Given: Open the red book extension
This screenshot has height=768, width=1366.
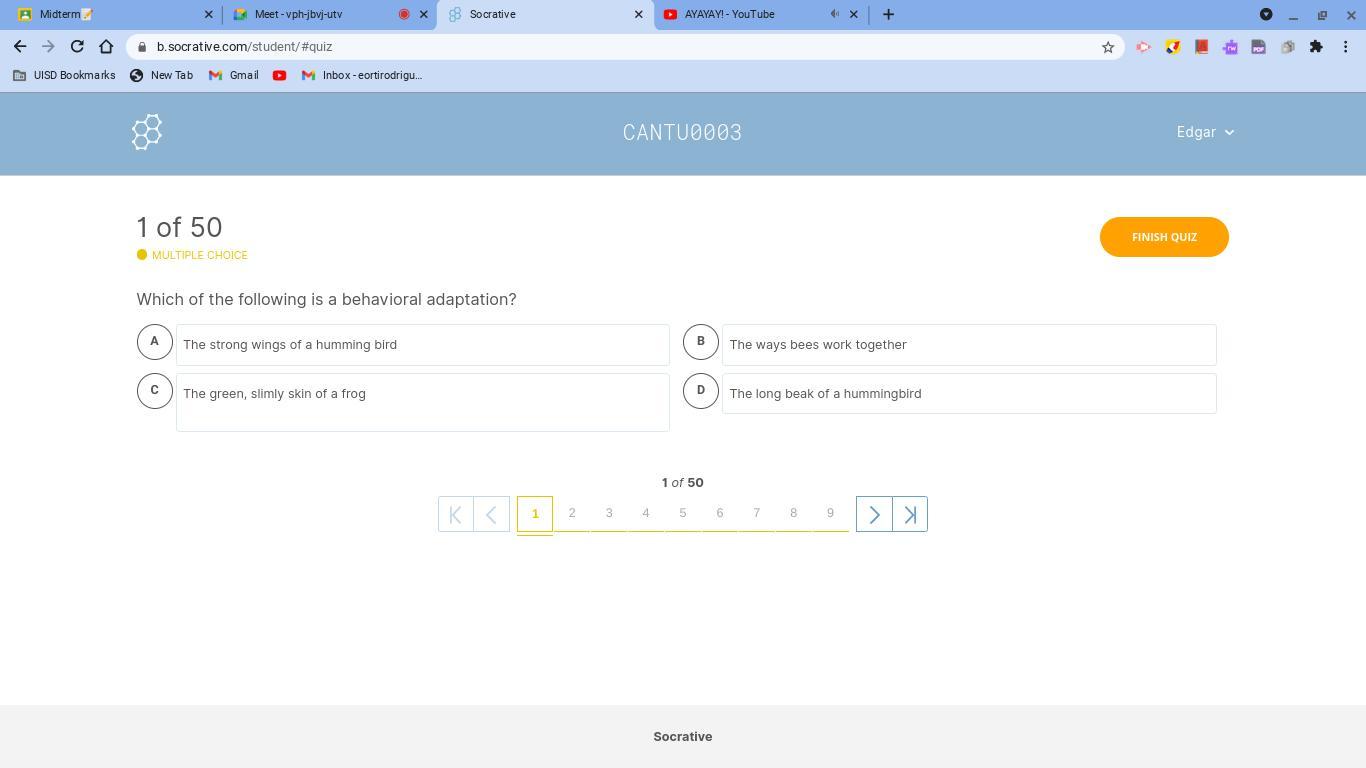Looking at the screenshot, I should click(1201, 47).
